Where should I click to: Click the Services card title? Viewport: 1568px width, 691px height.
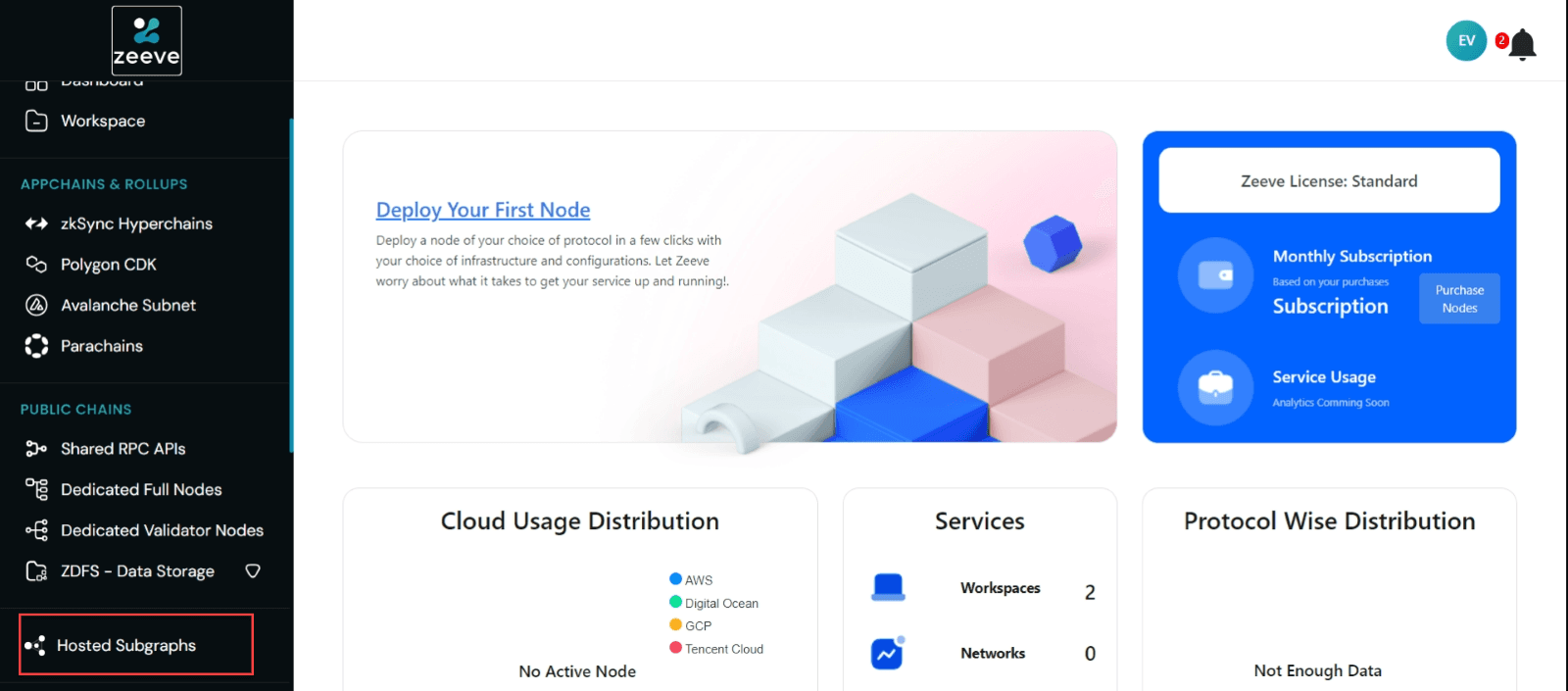pos(980,521)
